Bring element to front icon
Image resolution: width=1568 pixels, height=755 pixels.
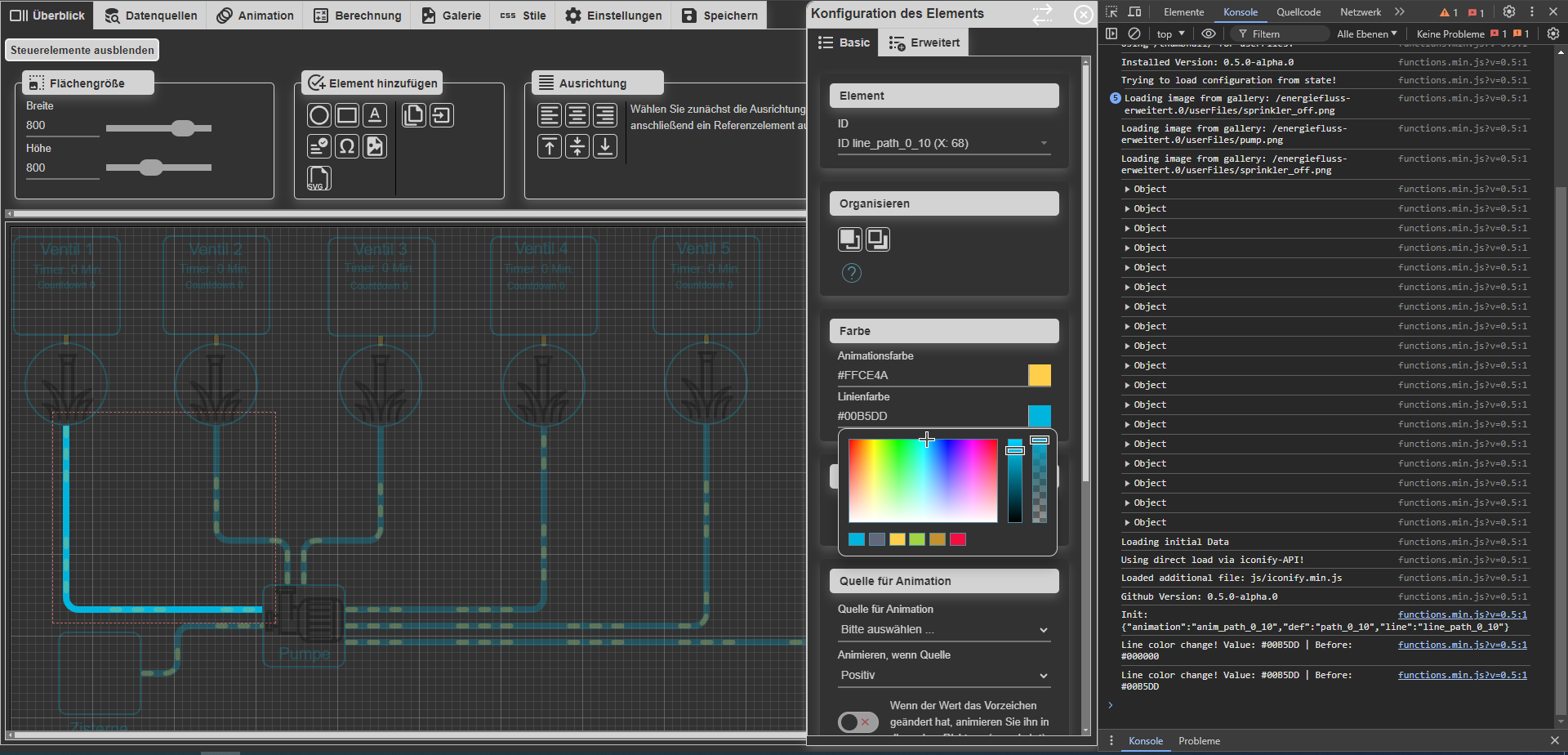[850, 239]
